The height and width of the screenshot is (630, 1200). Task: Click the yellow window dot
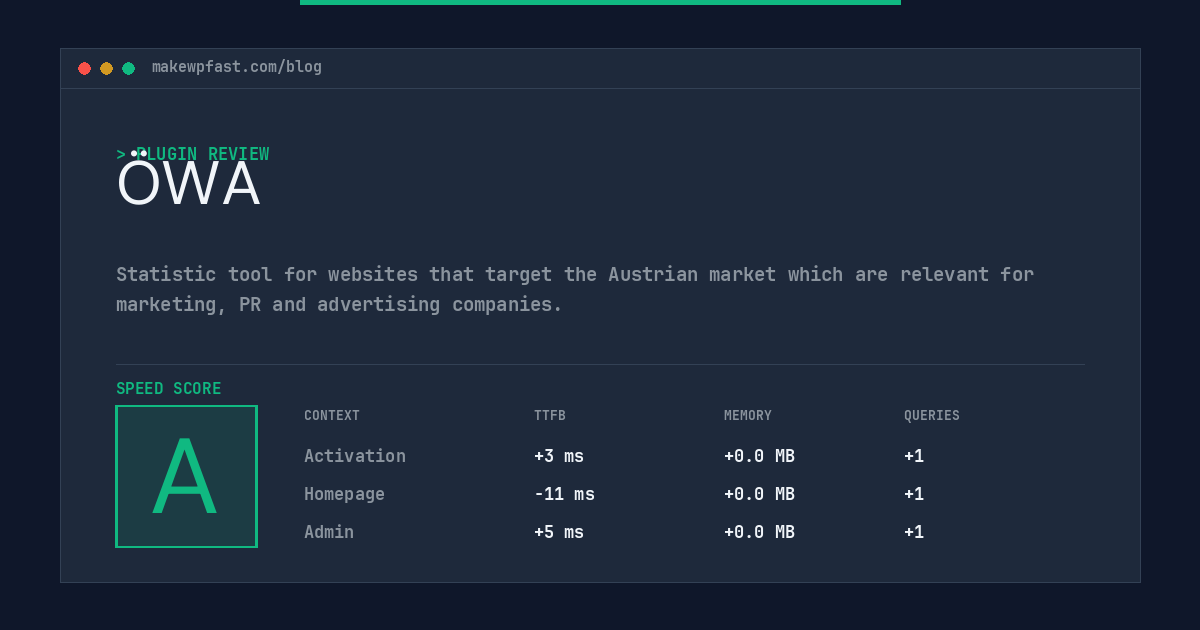point(106,68)
